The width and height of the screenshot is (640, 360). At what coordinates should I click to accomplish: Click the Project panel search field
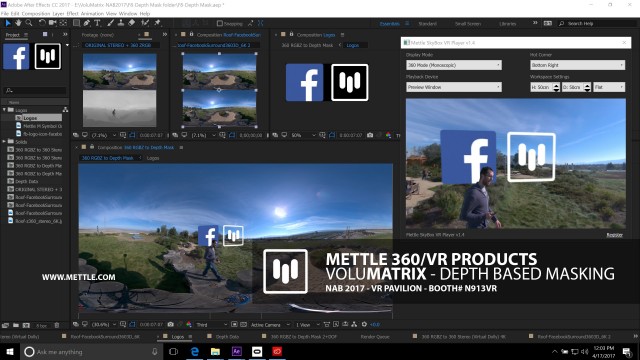click(34, 90)
